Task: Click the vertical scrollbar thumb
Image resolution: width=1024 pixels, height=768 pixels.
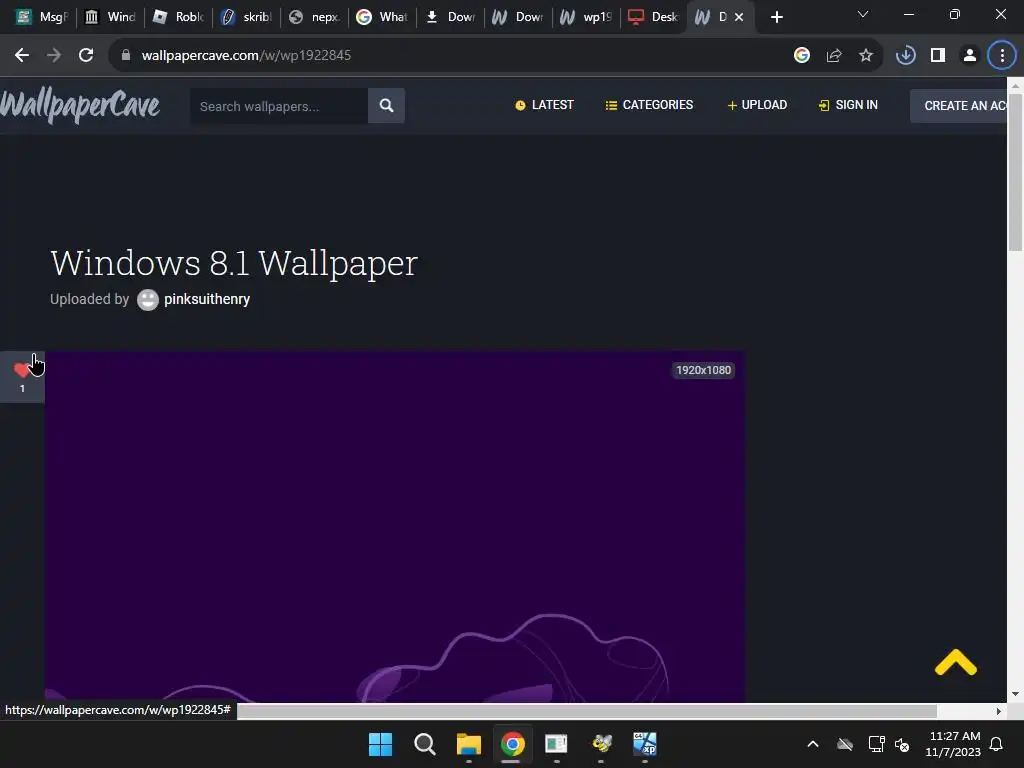Action: (x=1015, y=171)
